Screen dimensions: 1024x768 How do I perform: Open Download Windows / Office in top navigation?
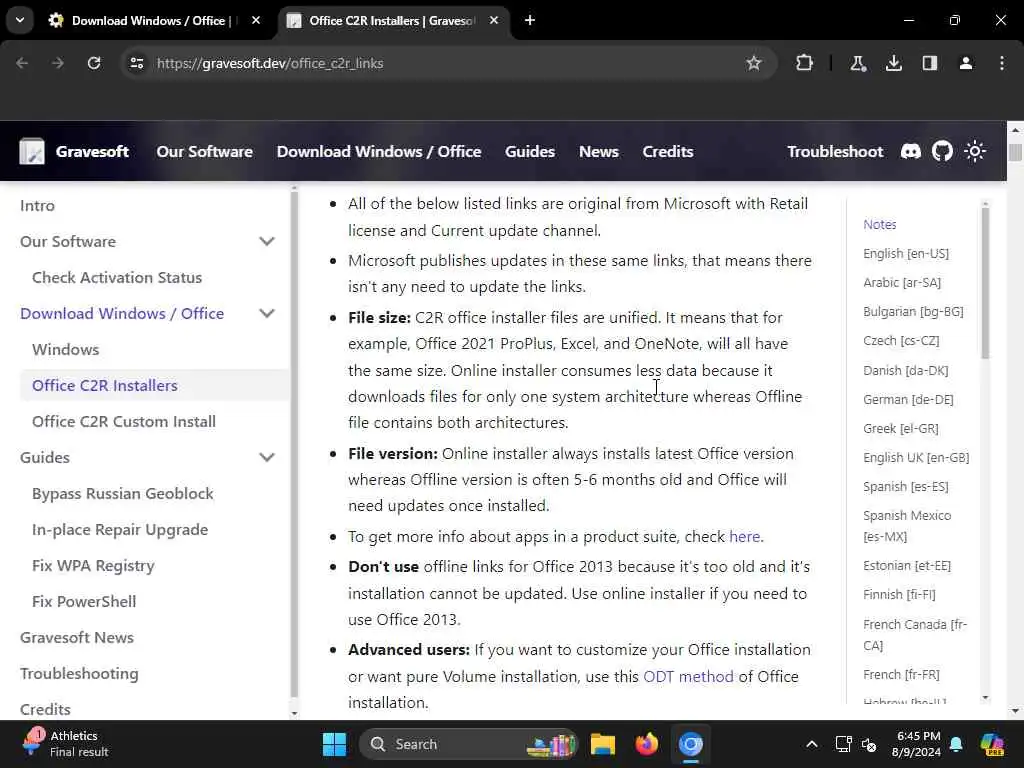[x=379, y=152]
